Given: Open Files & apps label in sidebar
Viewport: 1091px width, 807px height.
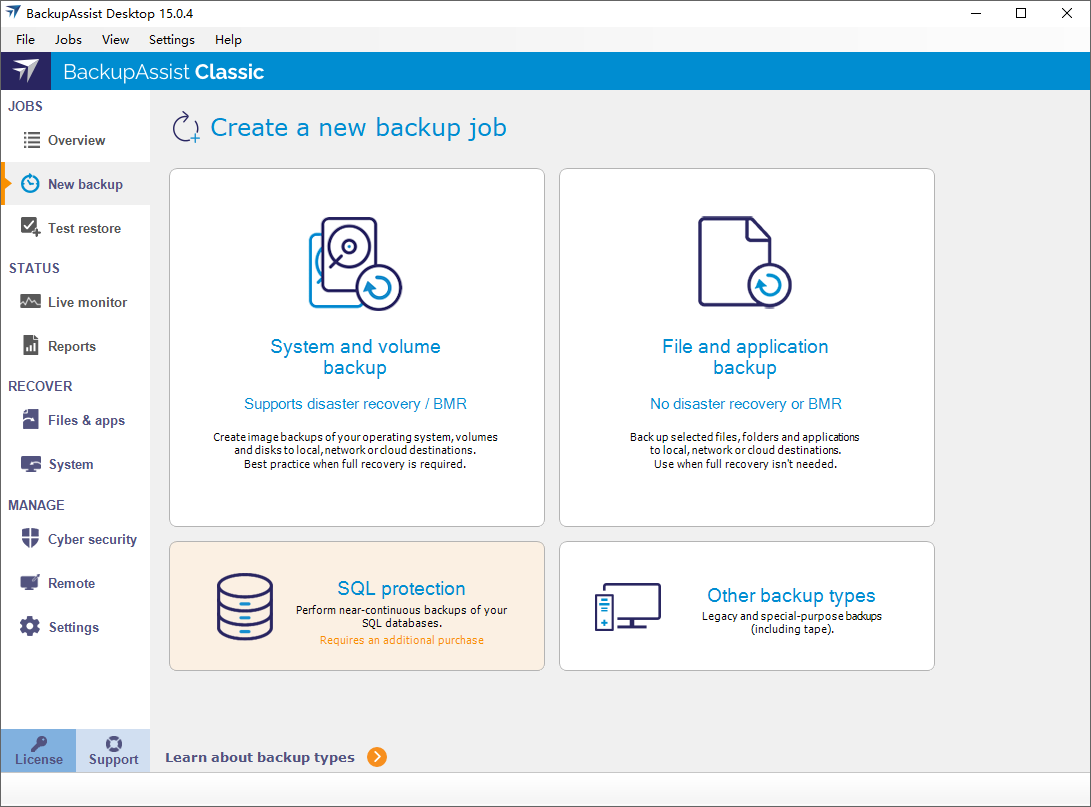Looking at the screenshot, I should point(86,420).
